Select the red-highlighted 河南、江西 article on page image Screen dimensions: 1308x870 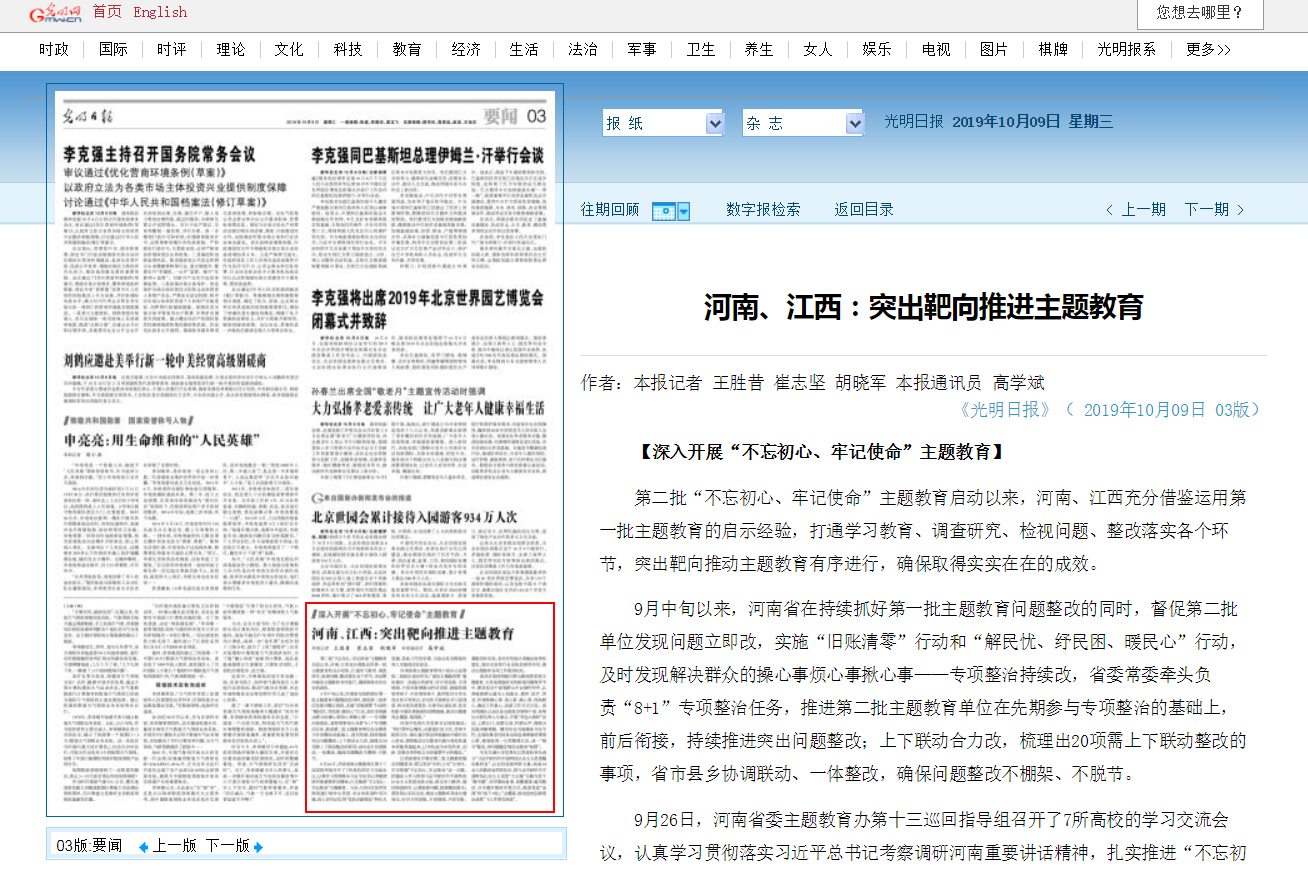(430, 707)
